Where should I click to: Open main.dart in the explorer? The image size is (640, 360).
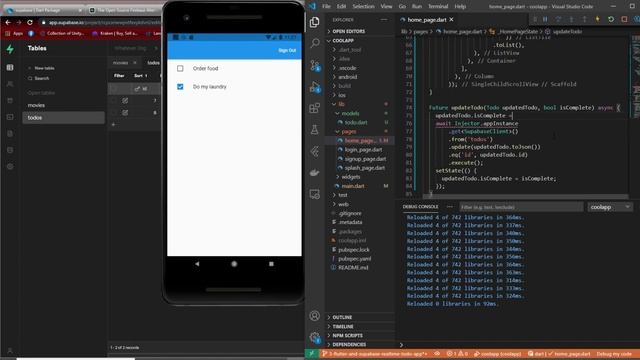click(x=353, y=186)
